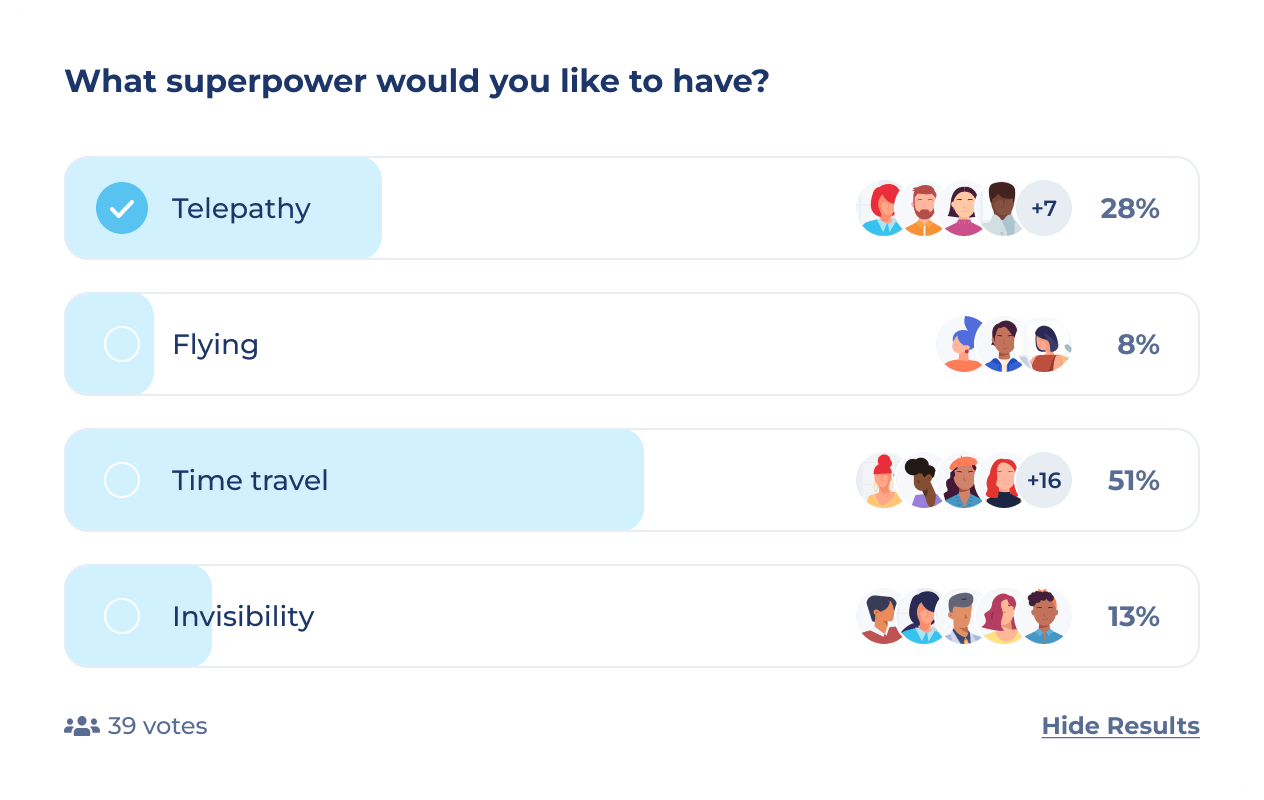Open the last avatar in Invisibility's voter list
Screen dimensions: 1264x800
[x=1043, y=616]
